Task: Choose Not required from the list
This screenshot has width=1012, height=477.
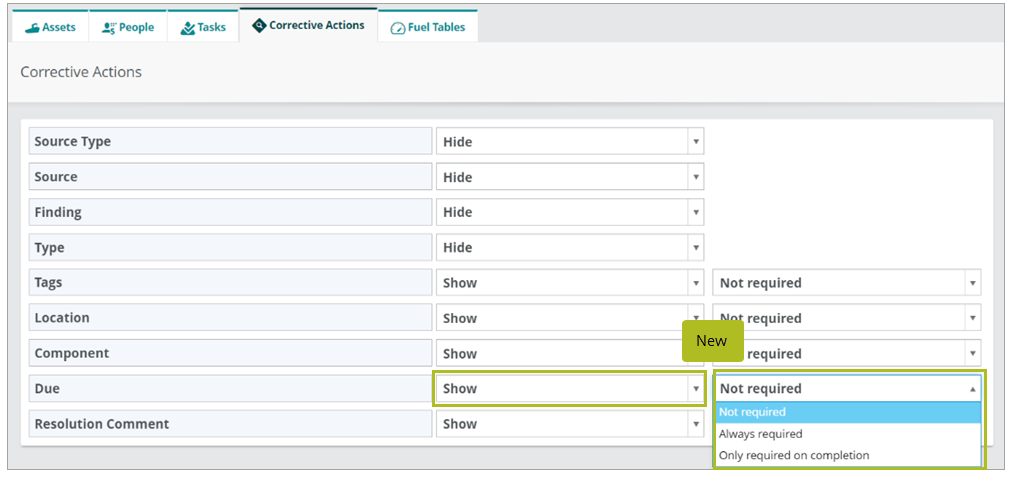Action: pos(847,412)
